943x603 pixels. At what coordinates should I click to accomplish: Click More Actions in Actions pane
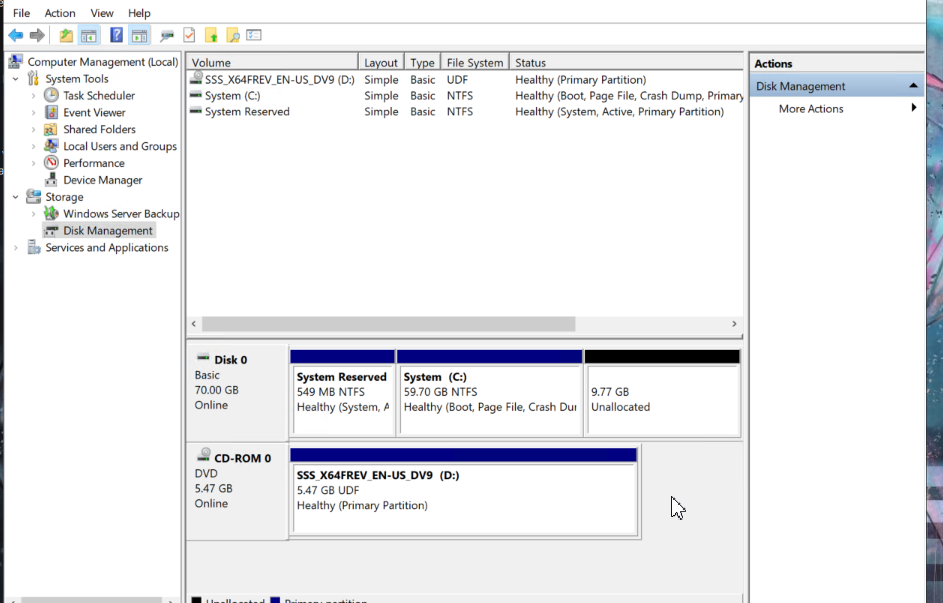click(811, 108)
